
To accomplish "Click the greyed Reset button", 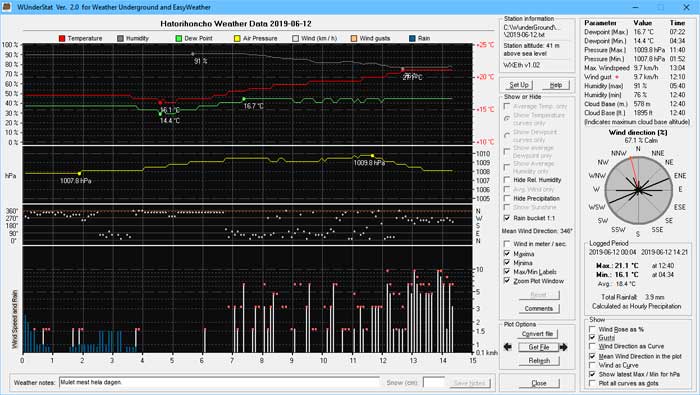I will (x=538, y=295).
